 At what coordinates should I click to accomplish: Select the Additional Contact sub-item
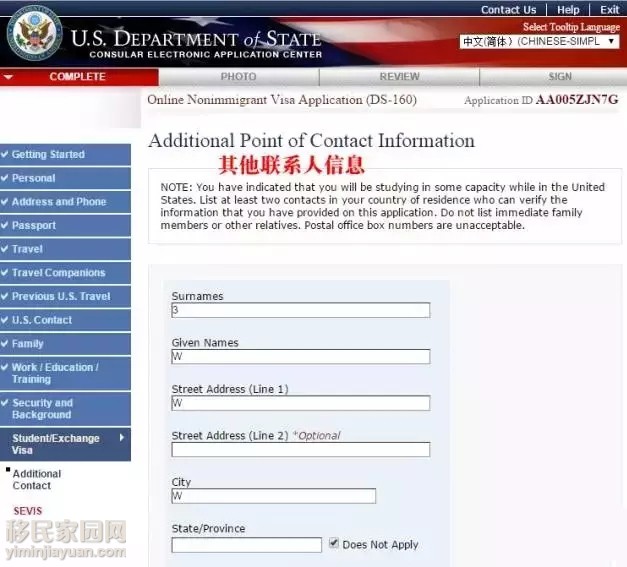(36, 479)
